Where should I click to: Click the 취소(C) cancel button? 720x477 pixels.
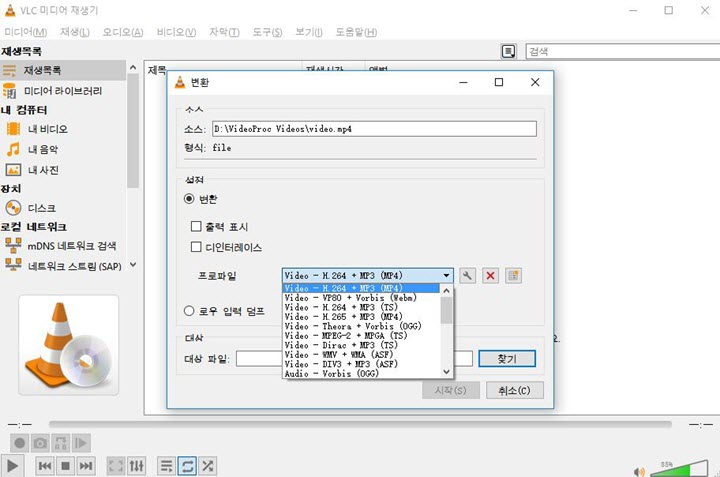click(515, 390)
